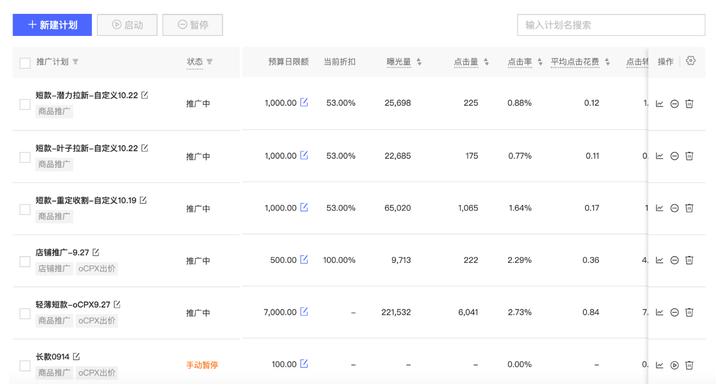Click the 预算日限额 column header

click(x=288, y=62)
